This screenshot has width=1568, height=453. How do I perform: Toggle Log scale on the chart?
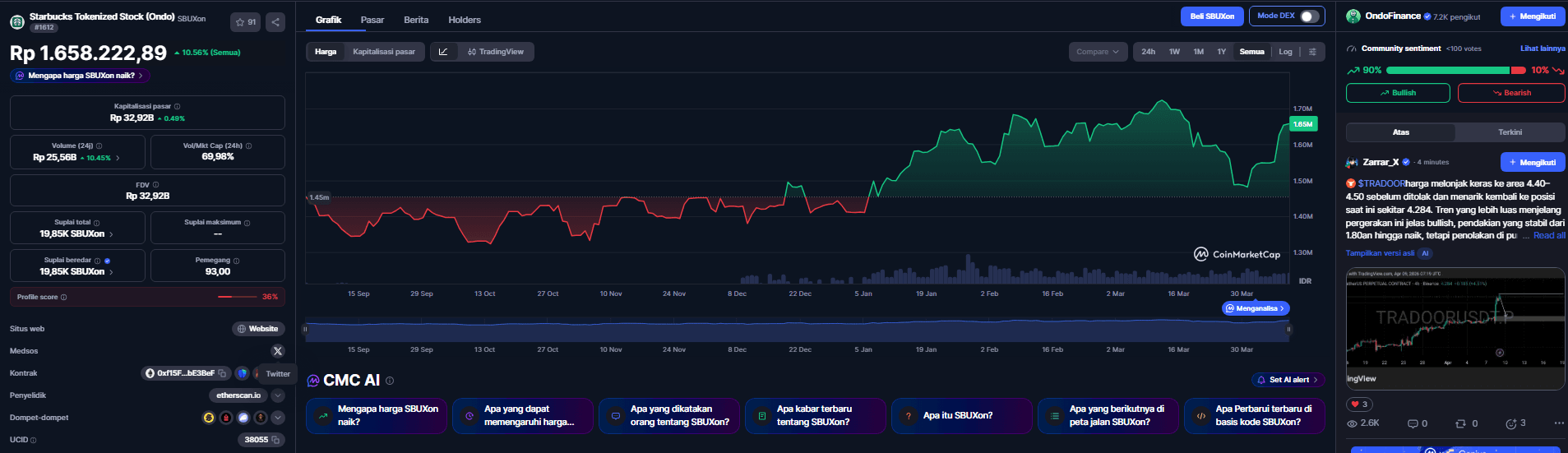tap(1285, 52)
